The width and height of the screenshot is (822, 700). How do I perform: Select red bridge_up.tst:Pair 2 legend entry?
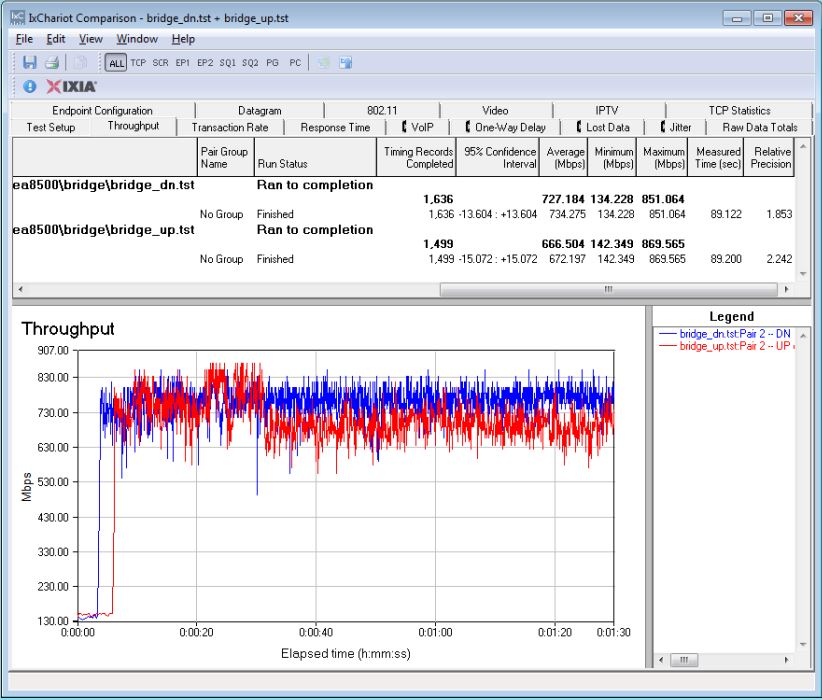[x=727, y=346]
